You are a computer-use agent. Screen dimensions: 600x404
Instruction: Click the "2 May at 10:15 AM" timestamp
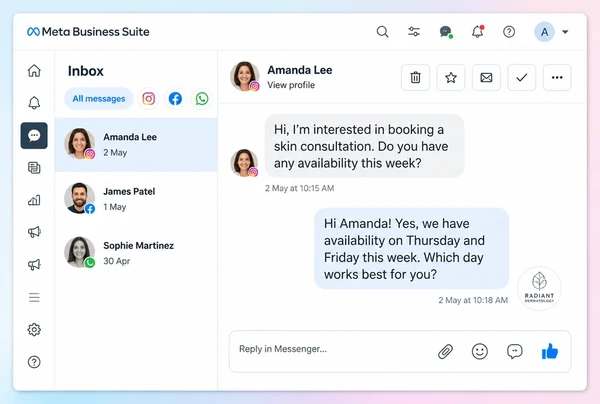[300, 188]
